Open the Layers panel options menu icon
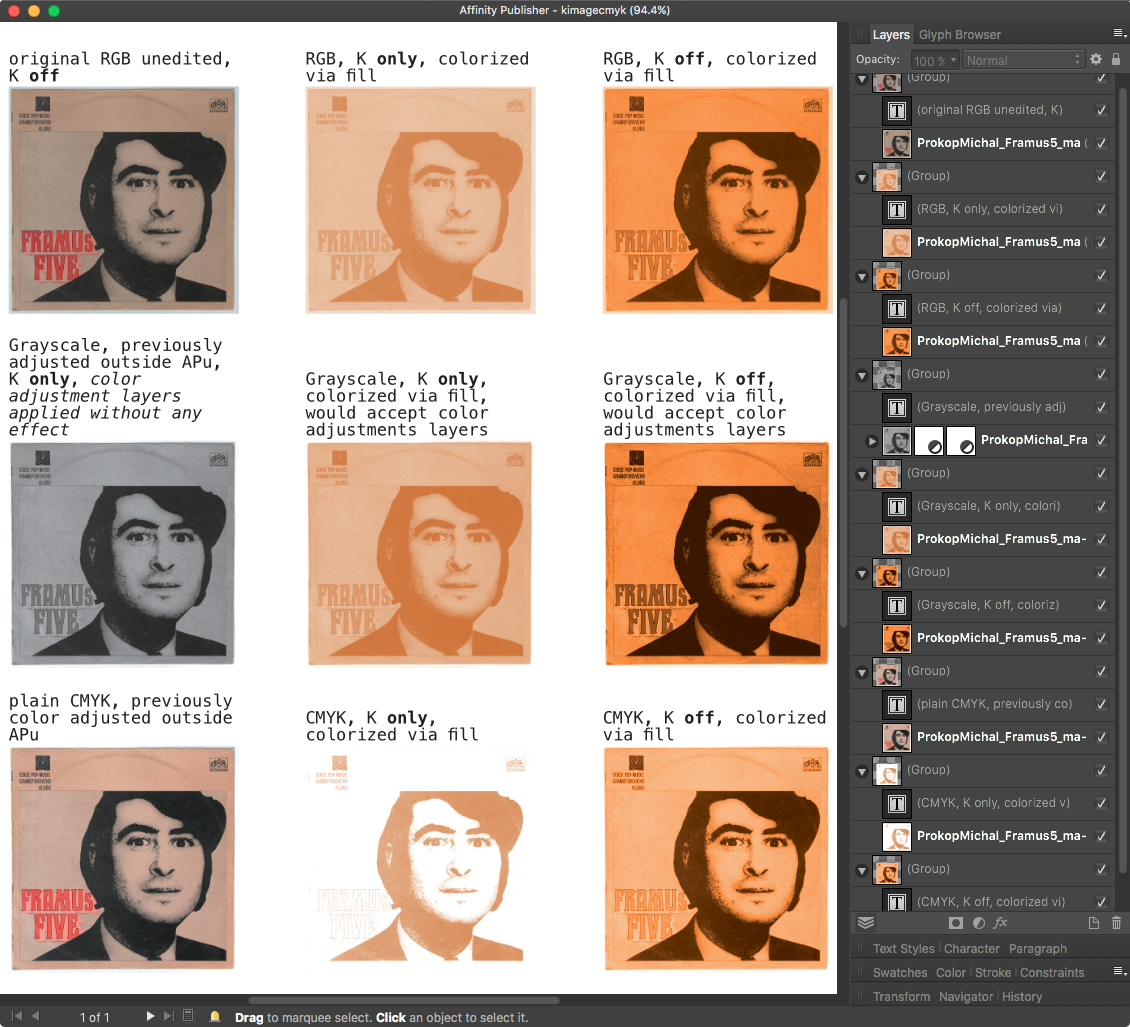The width and height of the screenshot is (1130, 1027). point(1119,33)
